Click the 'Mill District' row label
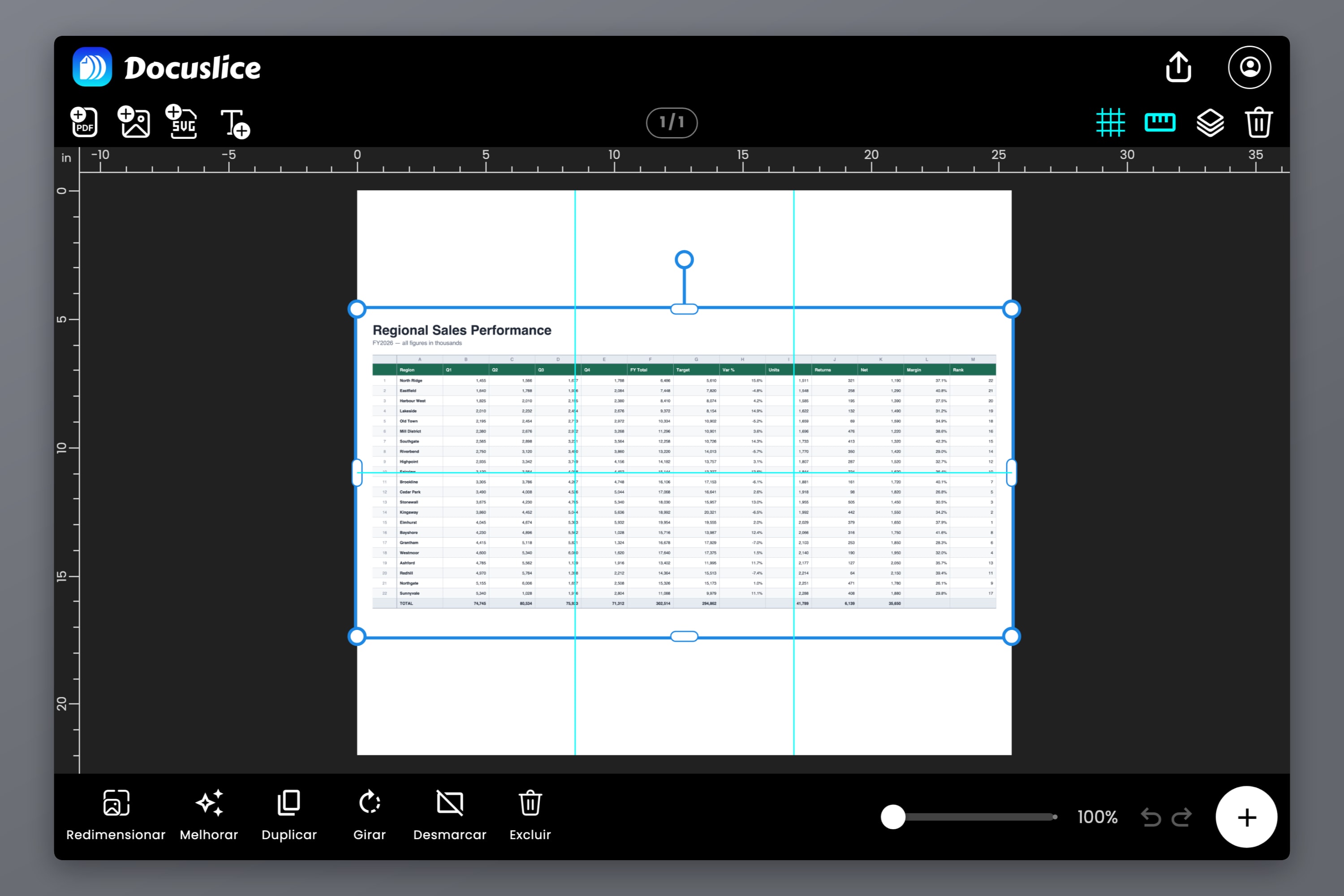This screenshot has width=1344, height=896. coord(410,431)
